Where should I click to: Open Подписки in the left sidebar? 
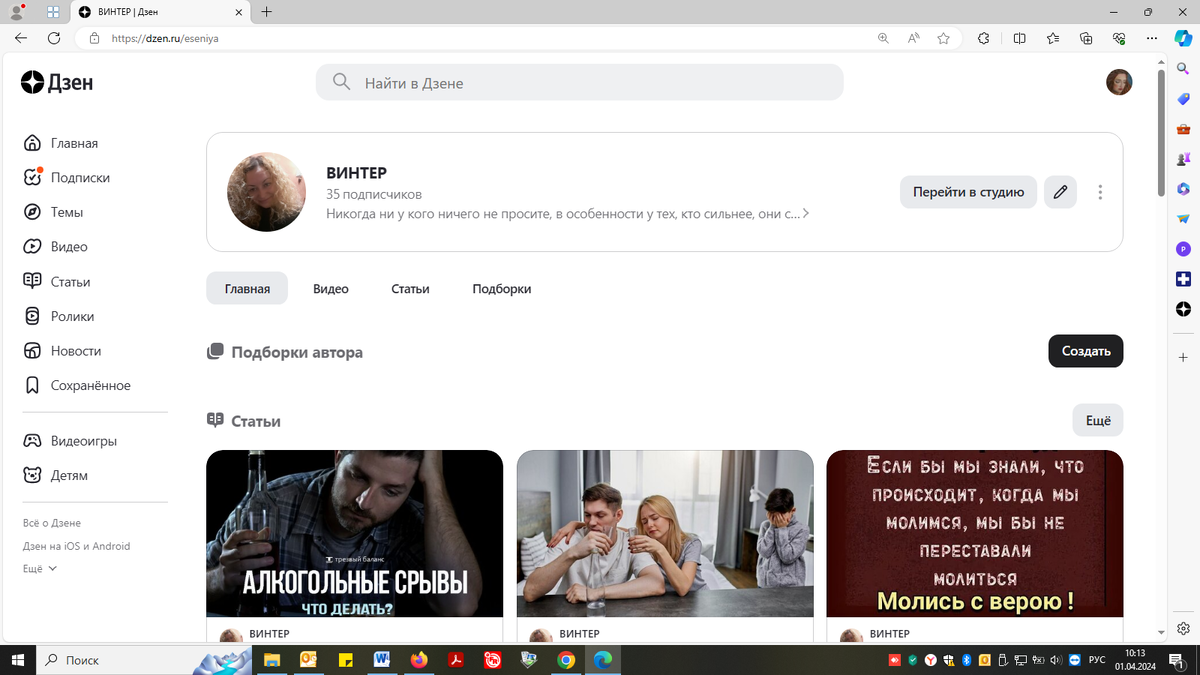[66, 177]
